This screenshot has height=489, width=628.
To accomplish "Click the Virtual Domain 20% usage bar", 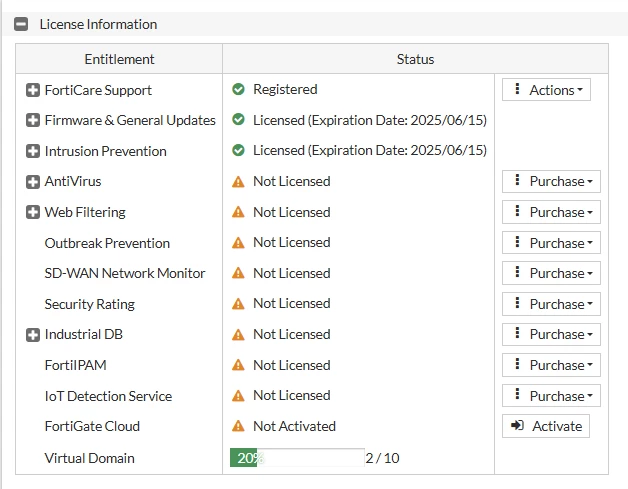I will coord(297,458).
